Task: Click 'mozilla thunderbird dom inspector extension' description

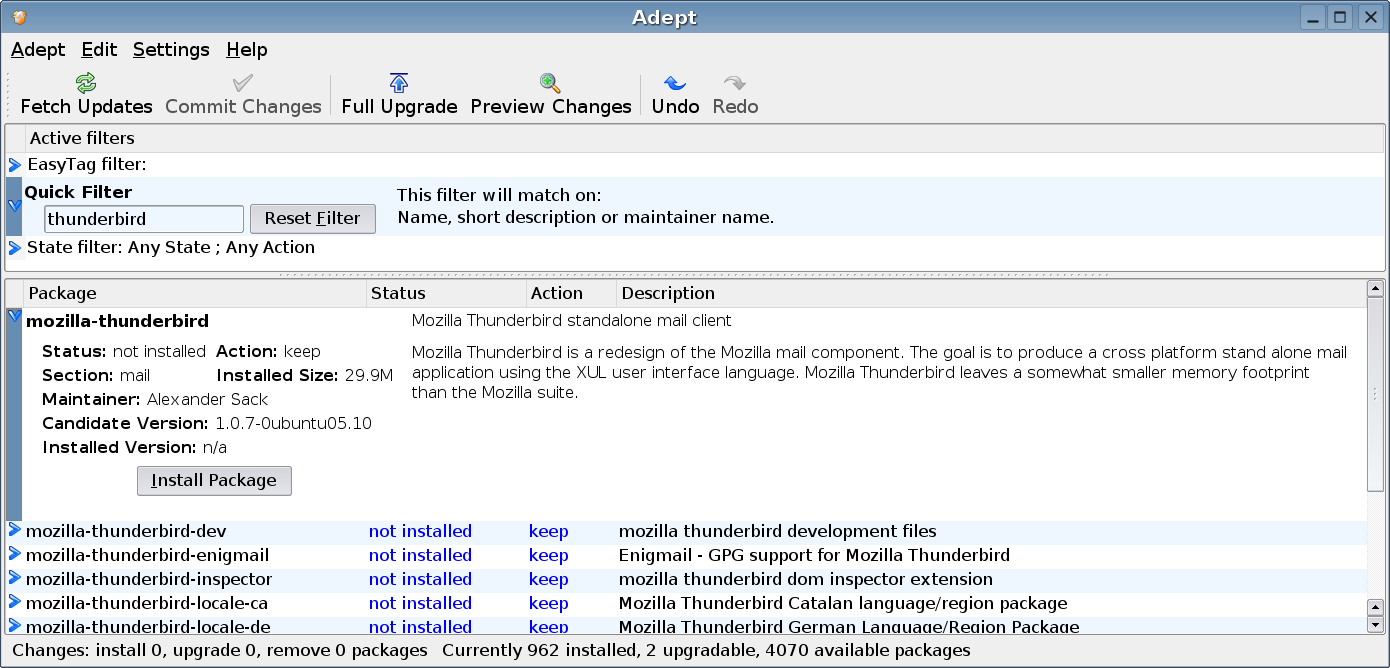Action: 806,579
